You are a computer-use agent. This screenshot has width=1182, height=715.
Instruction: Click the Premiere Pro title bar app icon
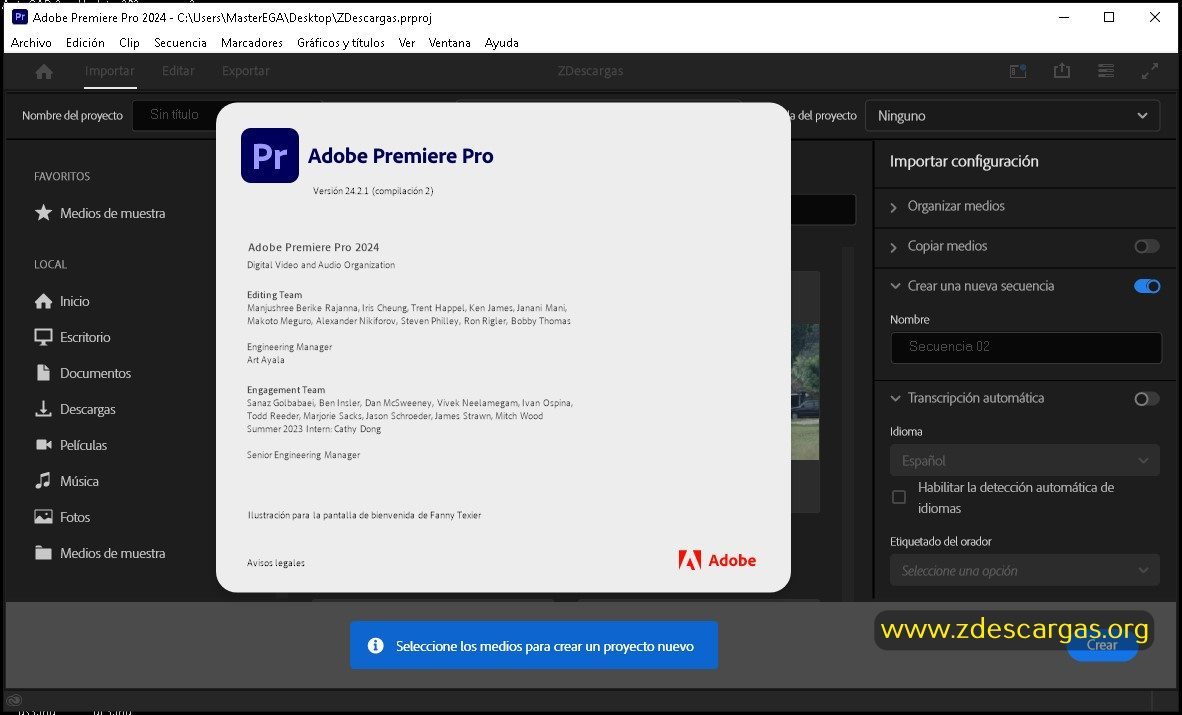click(20, 17)
